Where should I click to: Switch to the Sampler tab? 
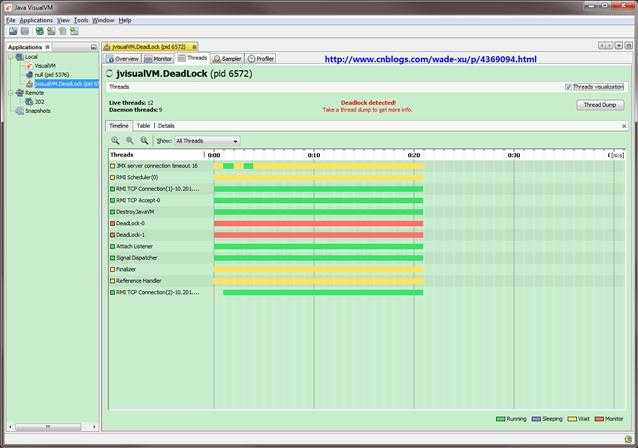[x=227, y=59]
